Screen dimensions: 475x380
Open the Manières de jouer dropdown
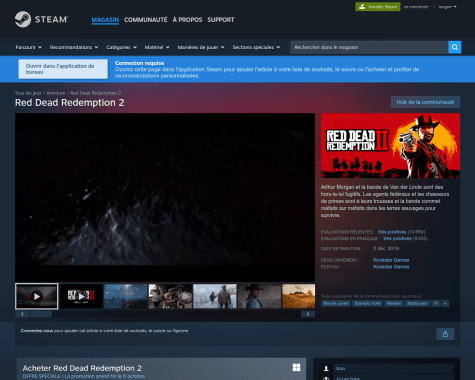(201, 47)
